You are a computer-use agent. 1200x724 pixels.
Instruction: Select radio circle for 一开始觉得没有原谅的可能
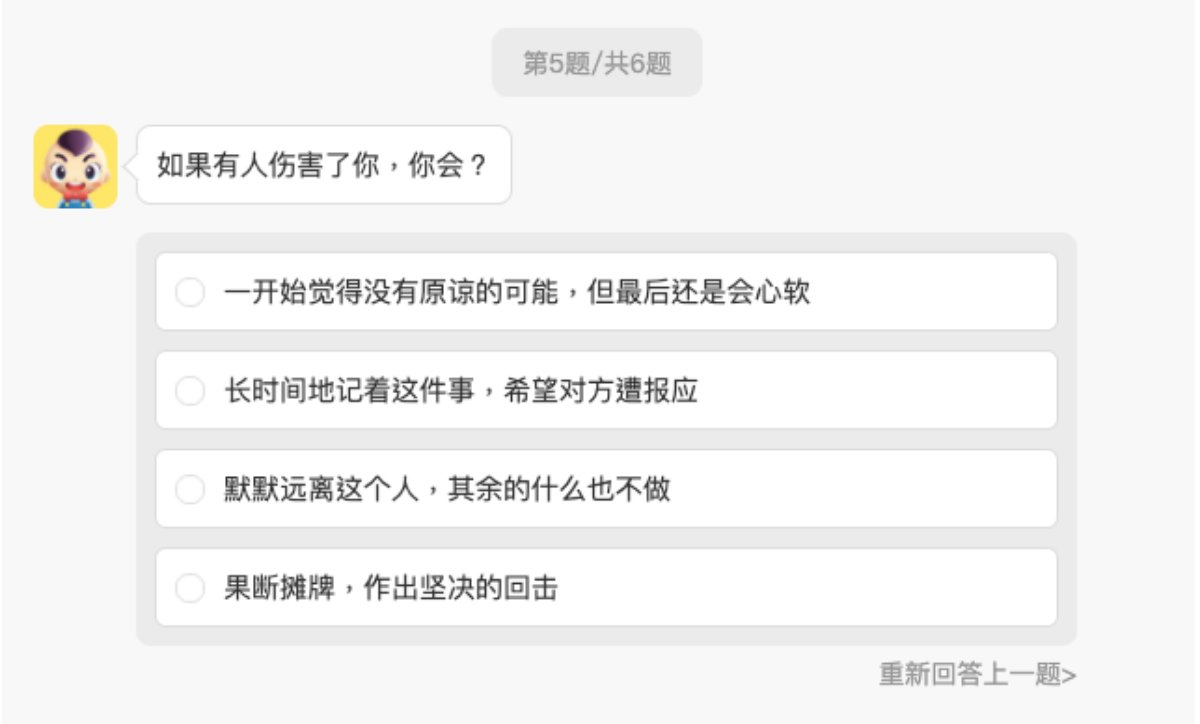coord(190,292)
